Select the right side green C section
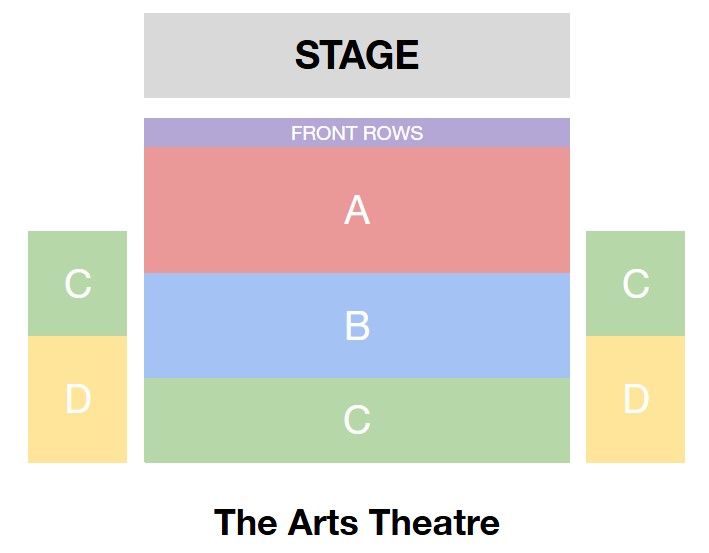 click(x=635, y=284)
